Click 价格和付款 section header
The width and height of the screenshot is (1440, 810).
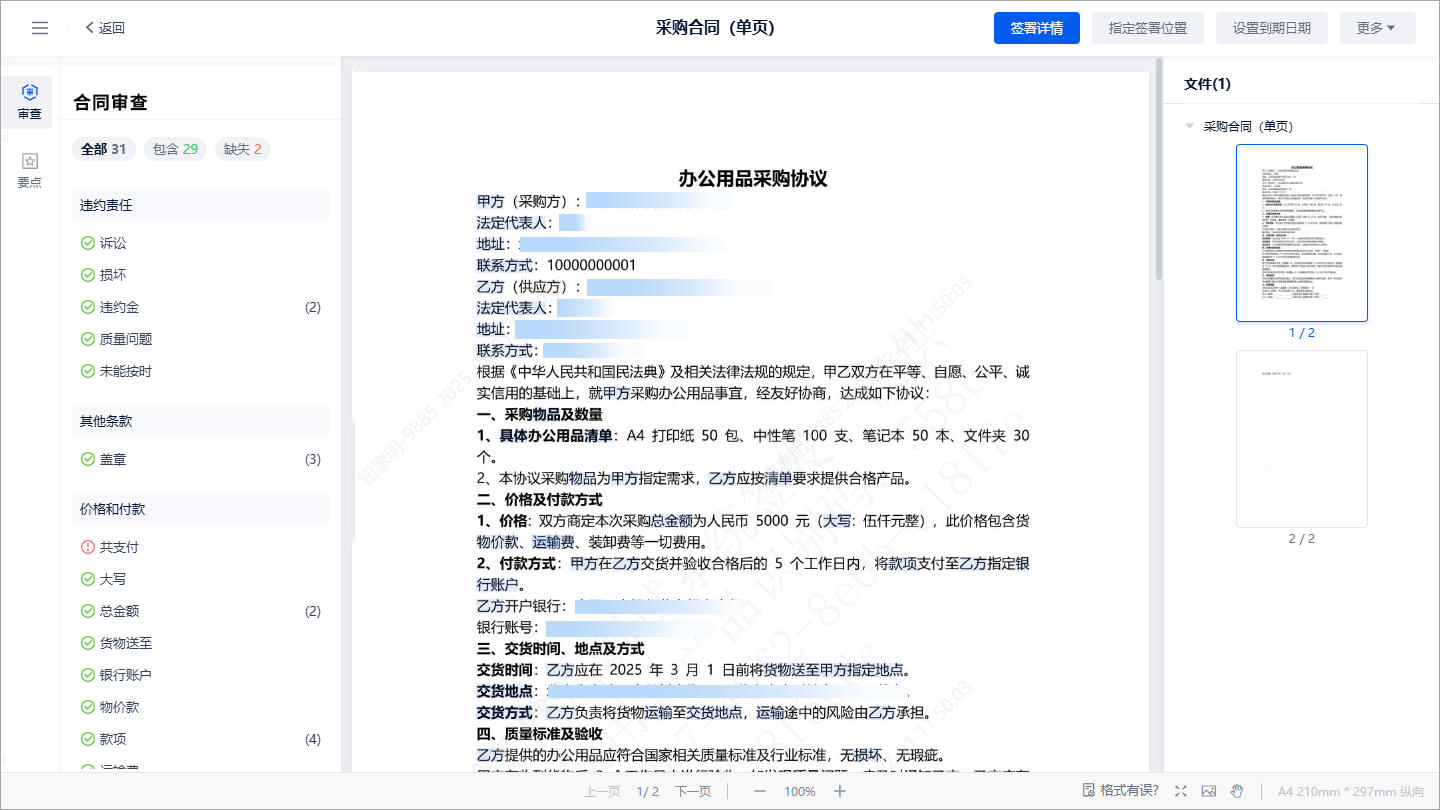tap(200, 509)
